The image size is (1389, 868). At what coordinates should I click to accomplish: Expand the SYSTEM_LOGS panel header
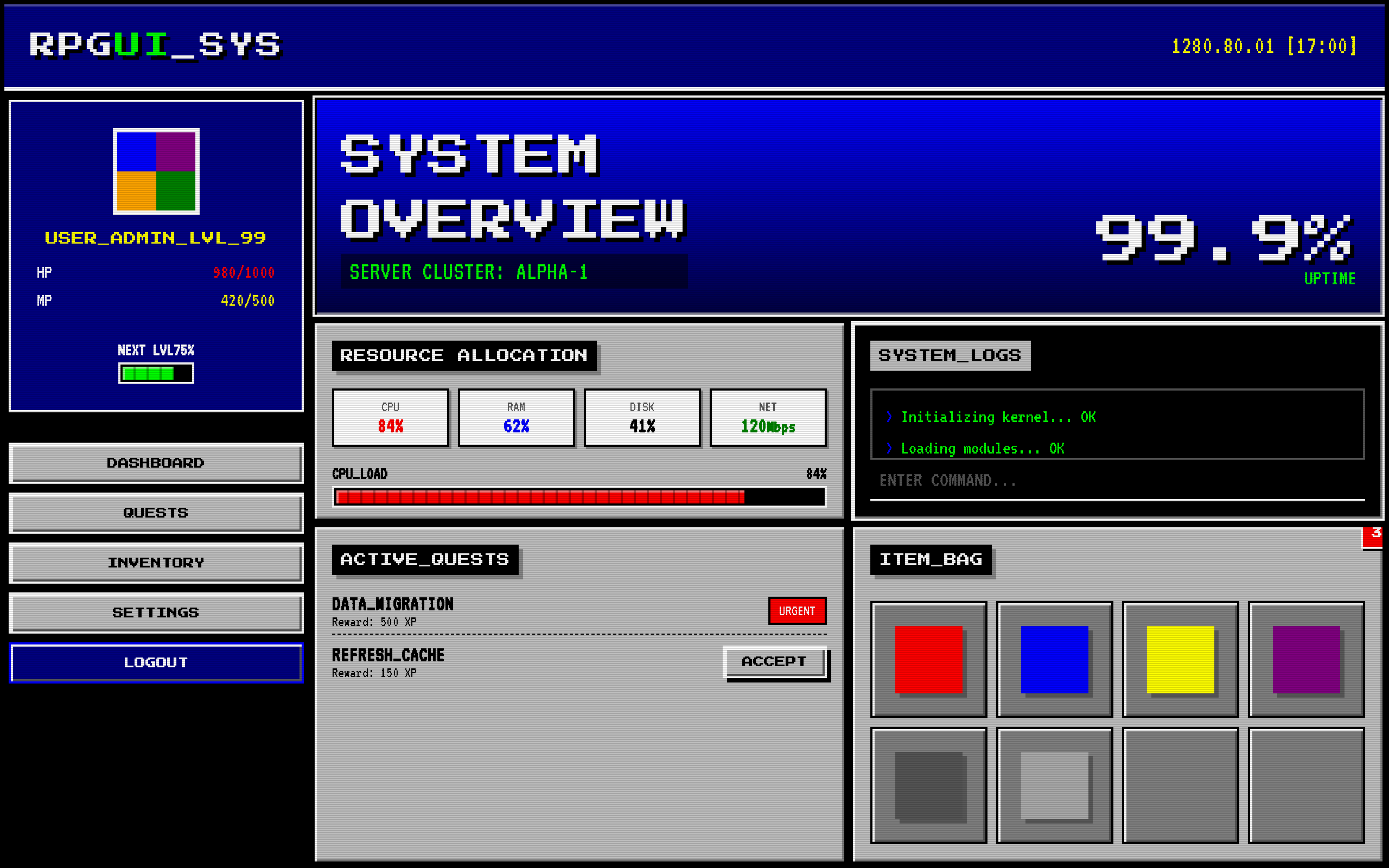tap(950, 355)
